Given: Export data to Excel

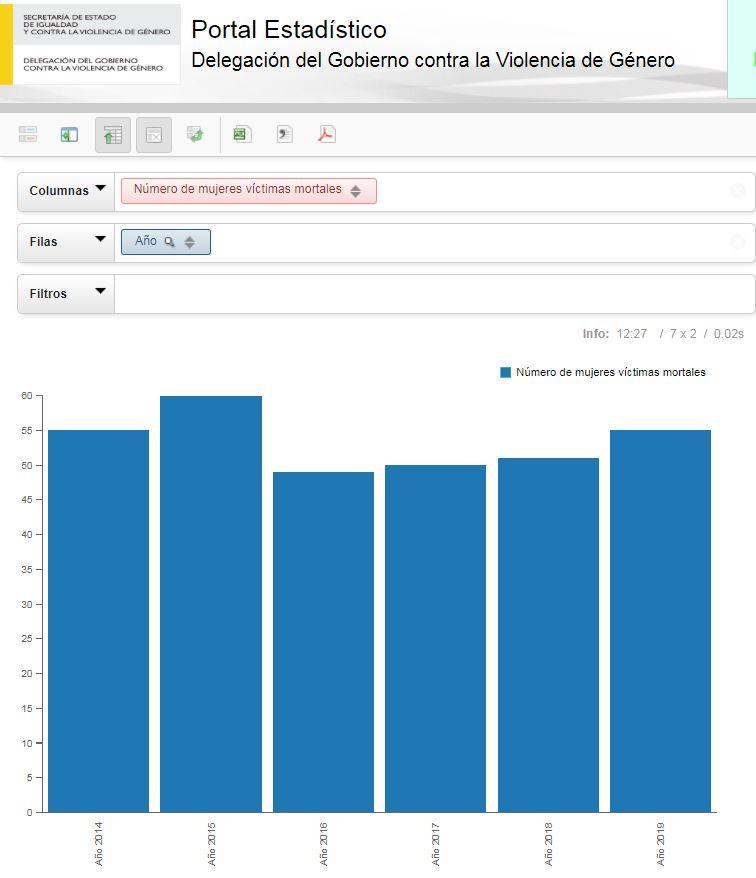Looking at the screenshot, I should pos(242,135).
